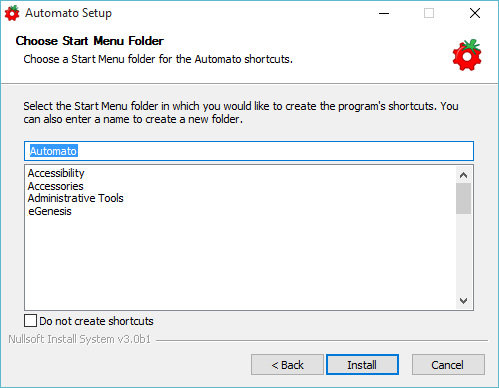Click scrollbar down arrow in folder list
Screen dimensions: 499x388
[463, 301]
